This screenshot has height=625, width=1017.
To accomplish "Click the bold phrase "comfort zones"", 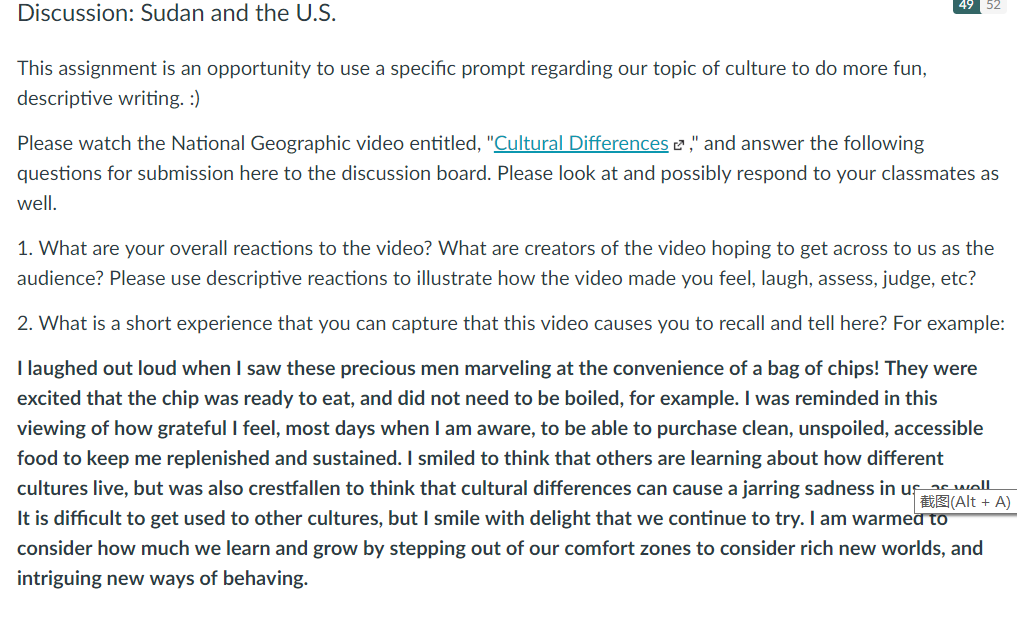I will coord(627,548).
